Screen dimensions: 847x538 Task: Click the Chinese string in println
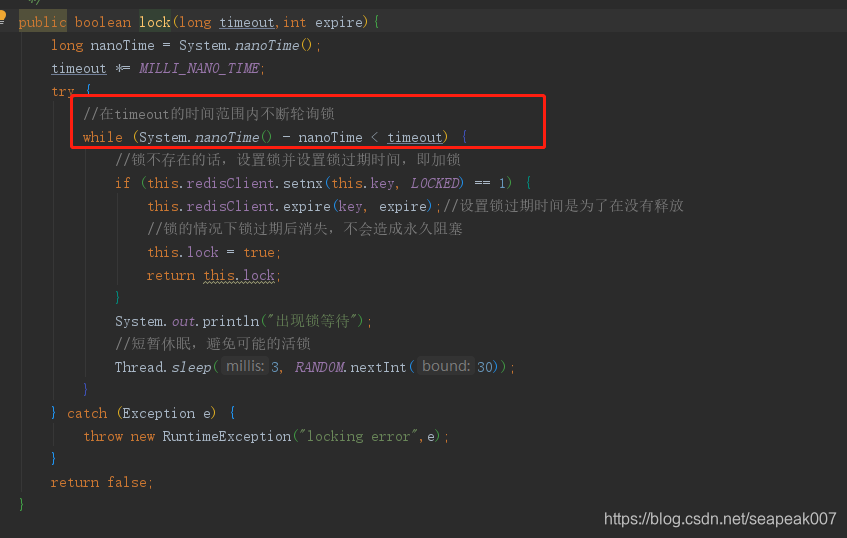click(313, 321)
